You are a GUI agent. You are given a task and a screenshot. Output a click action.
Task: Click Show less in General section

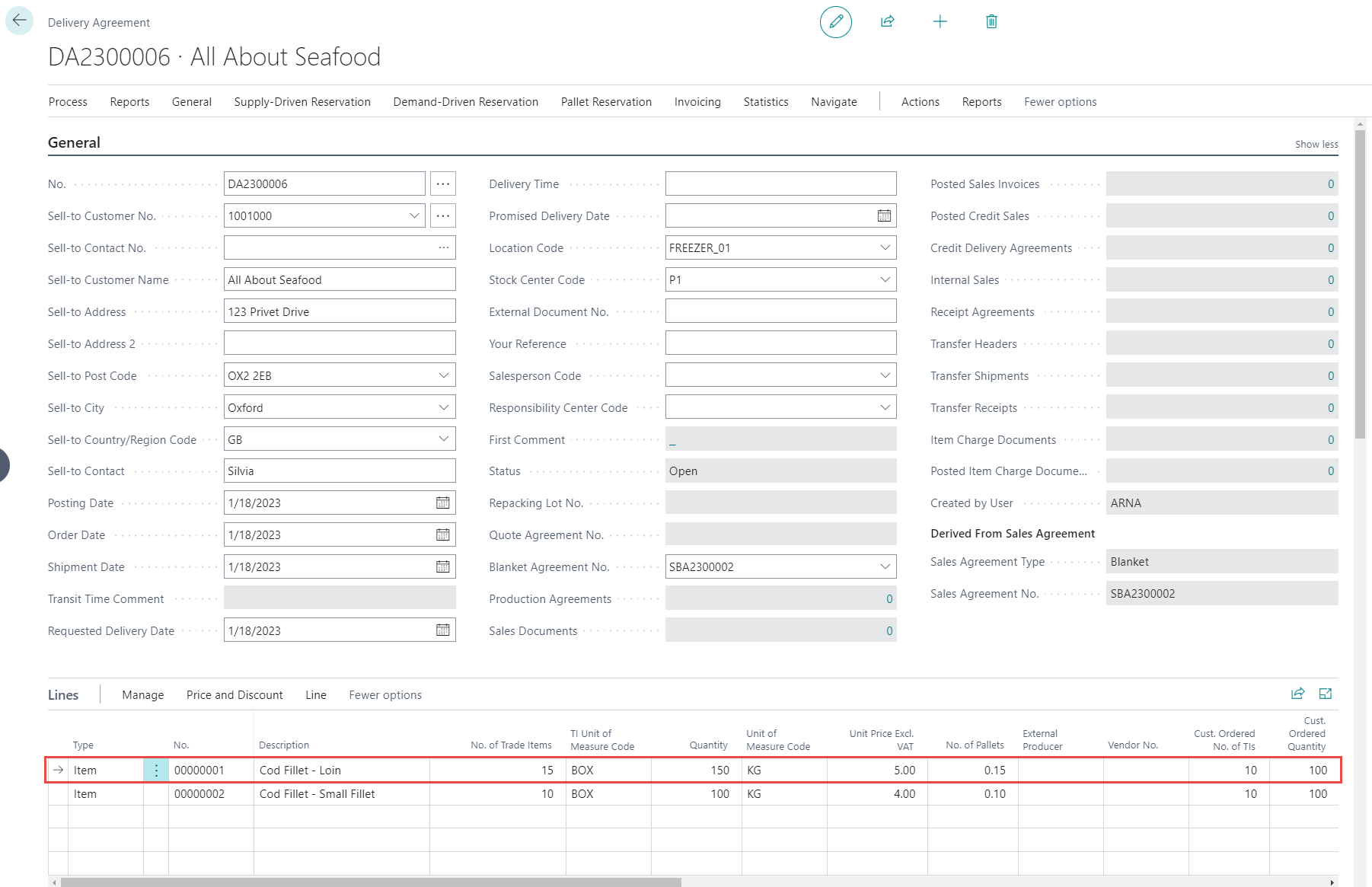click(1316, 145)
